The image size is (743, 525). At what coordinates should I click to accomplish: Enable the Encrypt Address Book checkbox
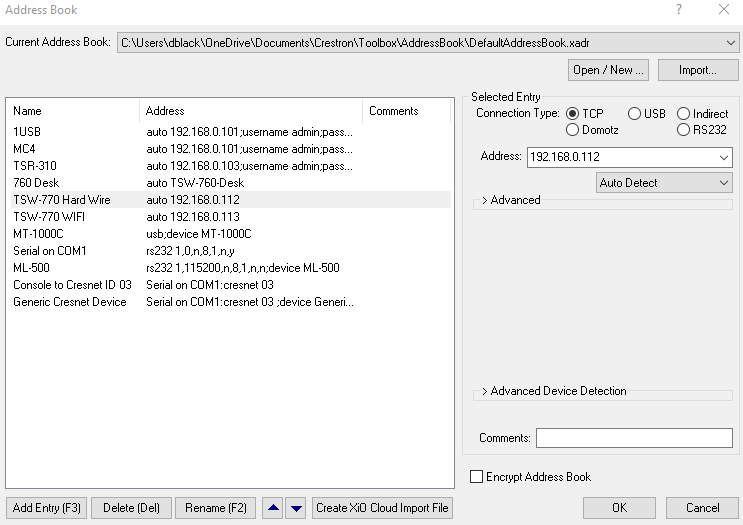(477, 477)
